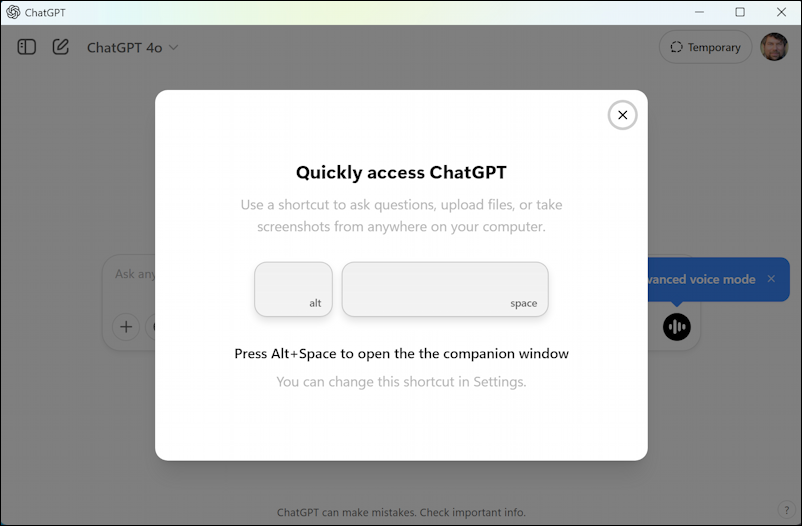802x526 pixels.
Task: Toggle the sidebar panel icon
Action: point(27,47)
